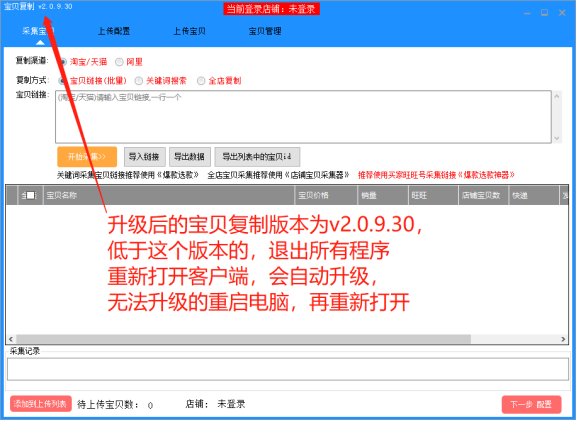Switch to the 上传宝贝 tab
Viewport: 576px width, 421px height.
click(190, 31)
